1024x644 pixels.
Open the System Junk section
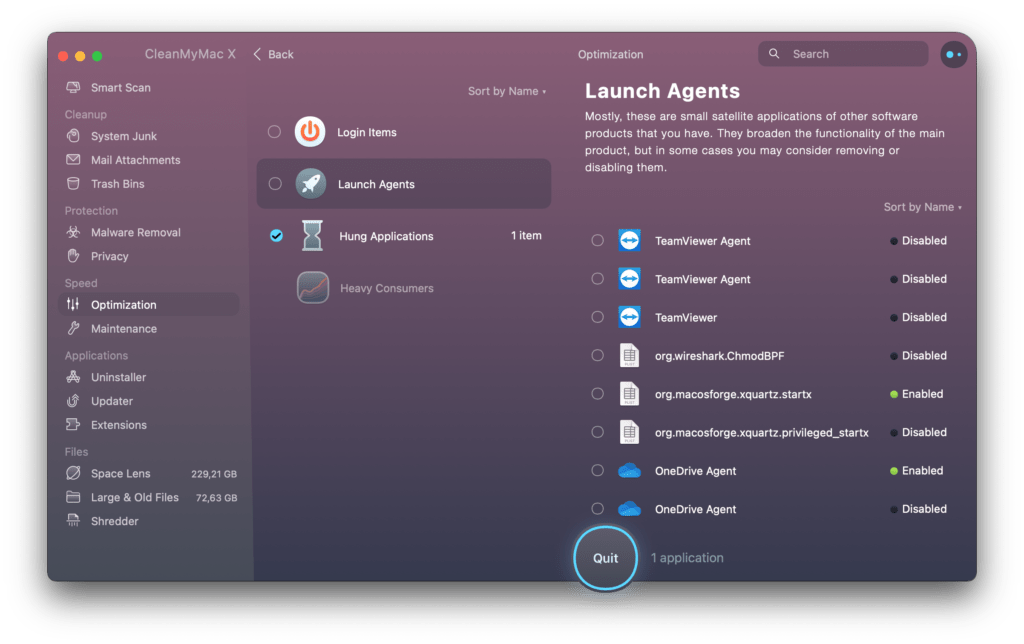point(123,136)
